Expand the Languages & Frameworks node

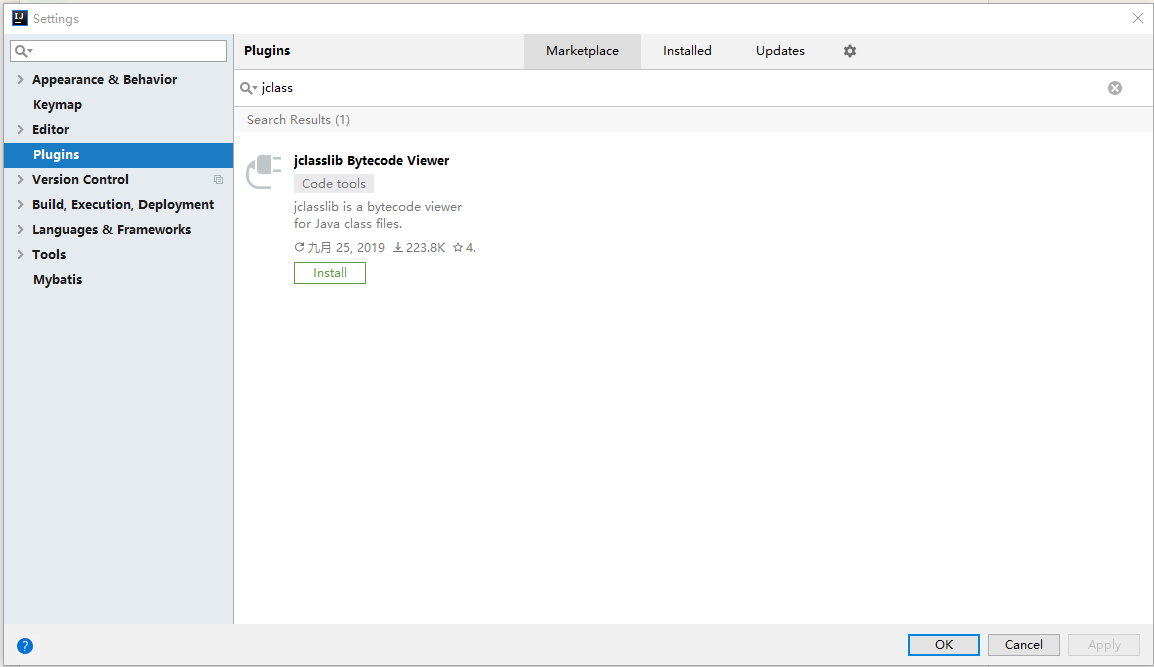pyautogui.click(x=21, y=230)
